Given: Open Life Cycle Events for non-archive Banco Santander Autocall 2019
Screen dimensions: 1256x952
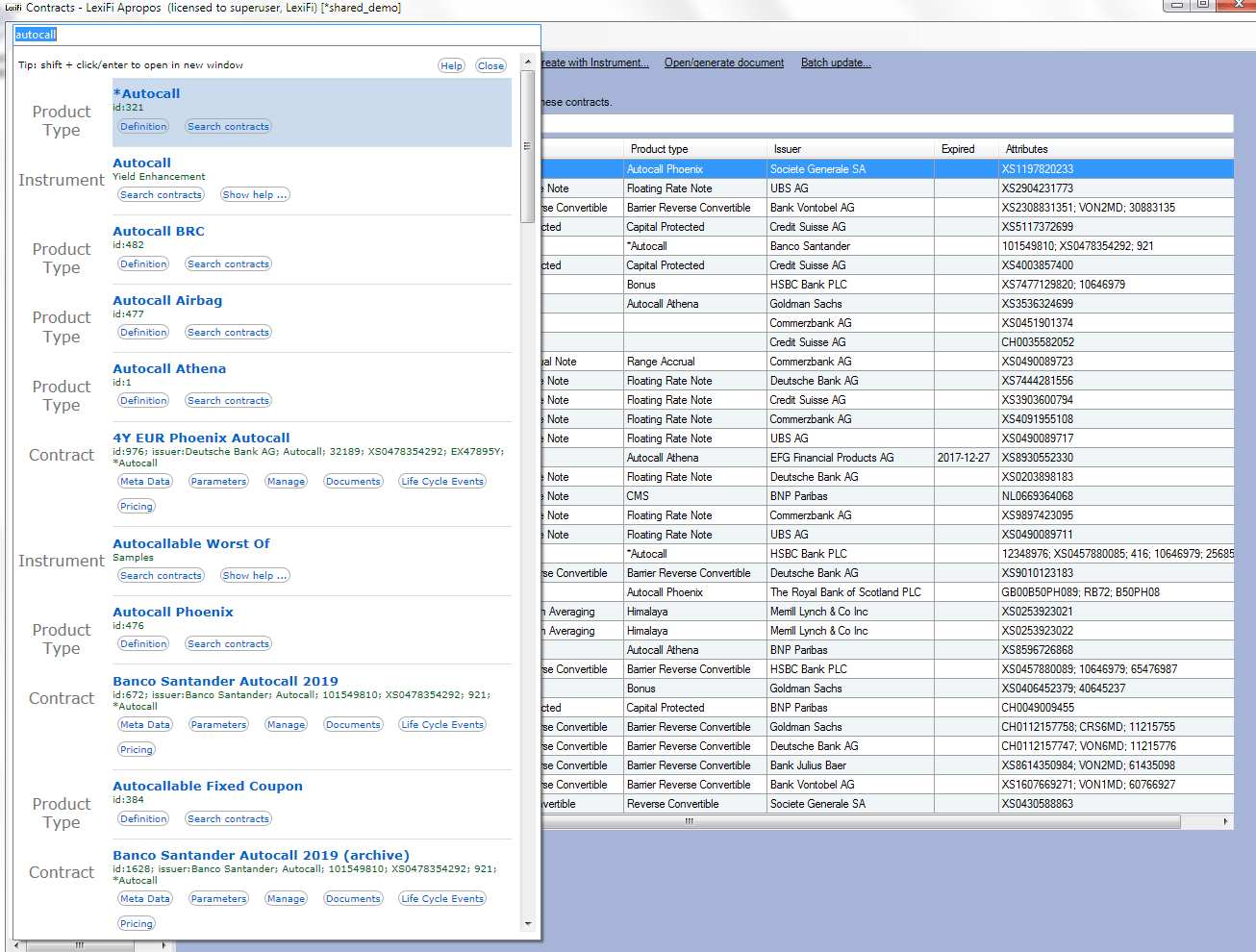Looking at the screenshot, I should [x=442, y=725].
